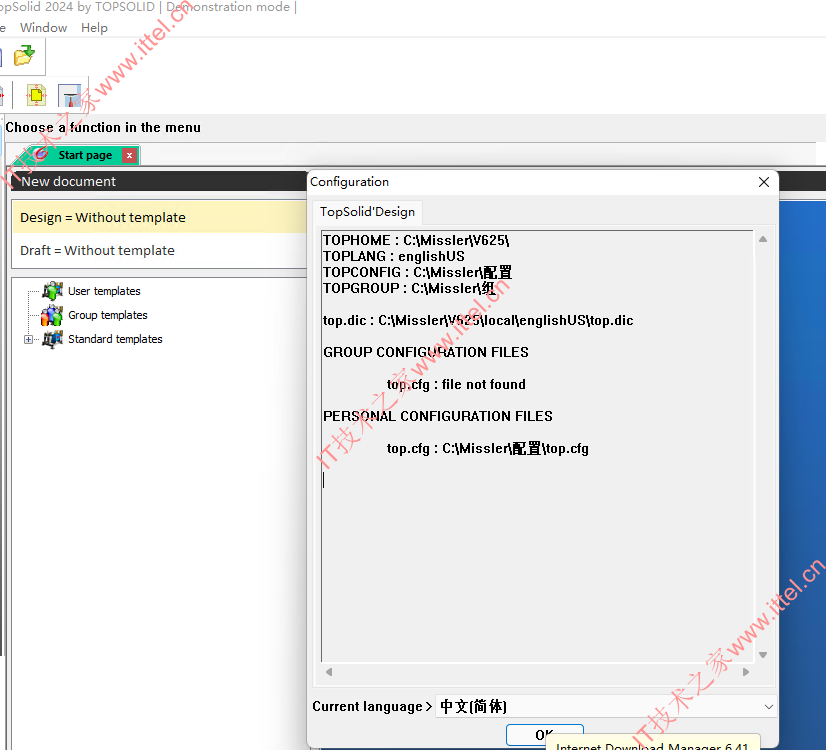Select Draft = Without template
Screen dimensions: 826x750
point(159,250)
